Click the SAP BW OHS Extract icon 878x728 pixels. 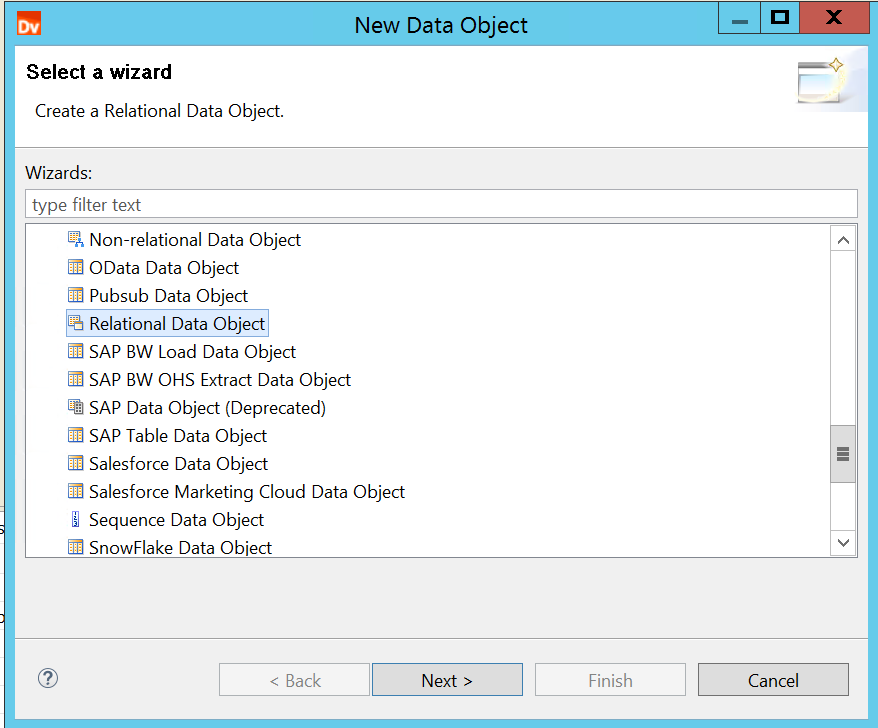tap(75, 380)
